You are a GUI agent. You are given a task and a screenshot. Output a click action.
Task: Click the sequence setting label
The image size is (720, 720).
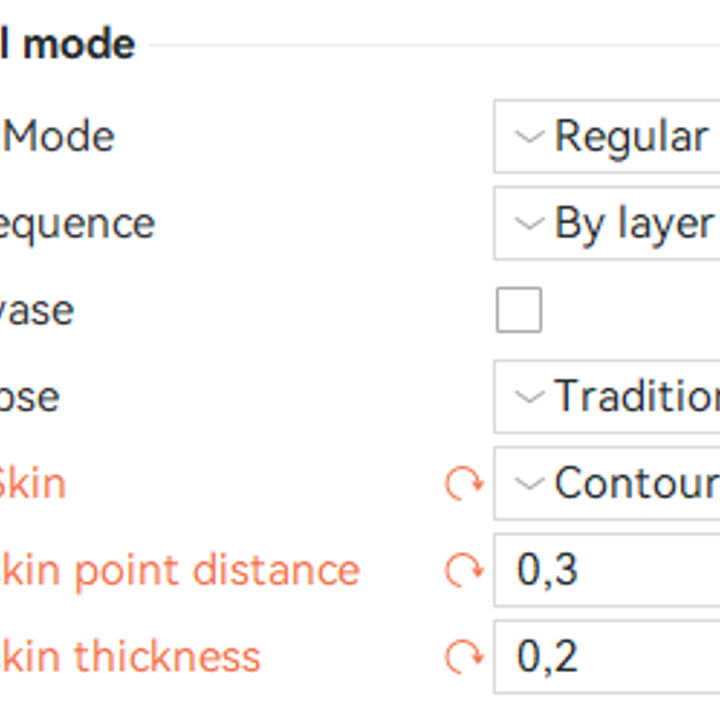[x=78, y=223]
